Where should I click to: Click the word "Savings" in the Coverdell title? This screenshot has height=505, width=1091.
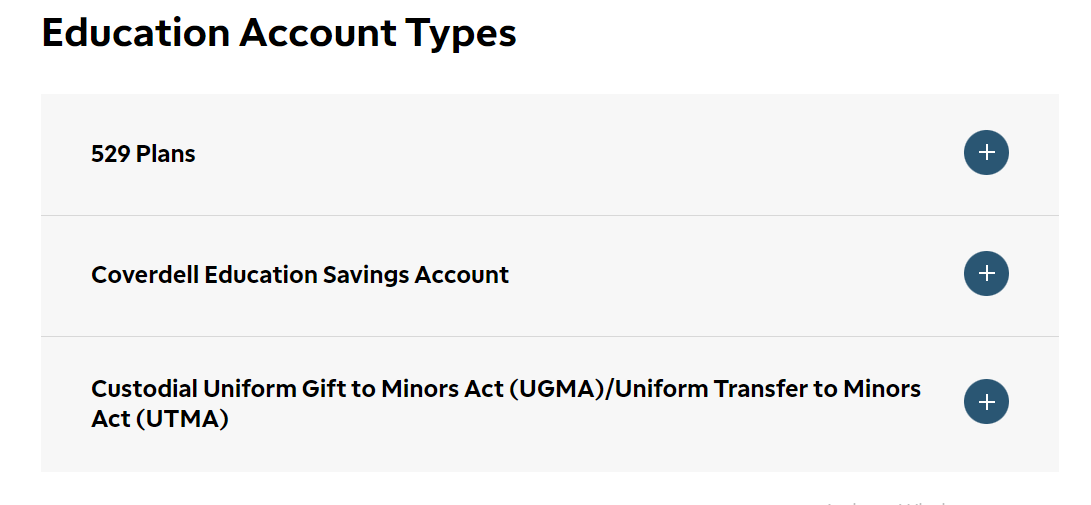[x=365, y=275]
